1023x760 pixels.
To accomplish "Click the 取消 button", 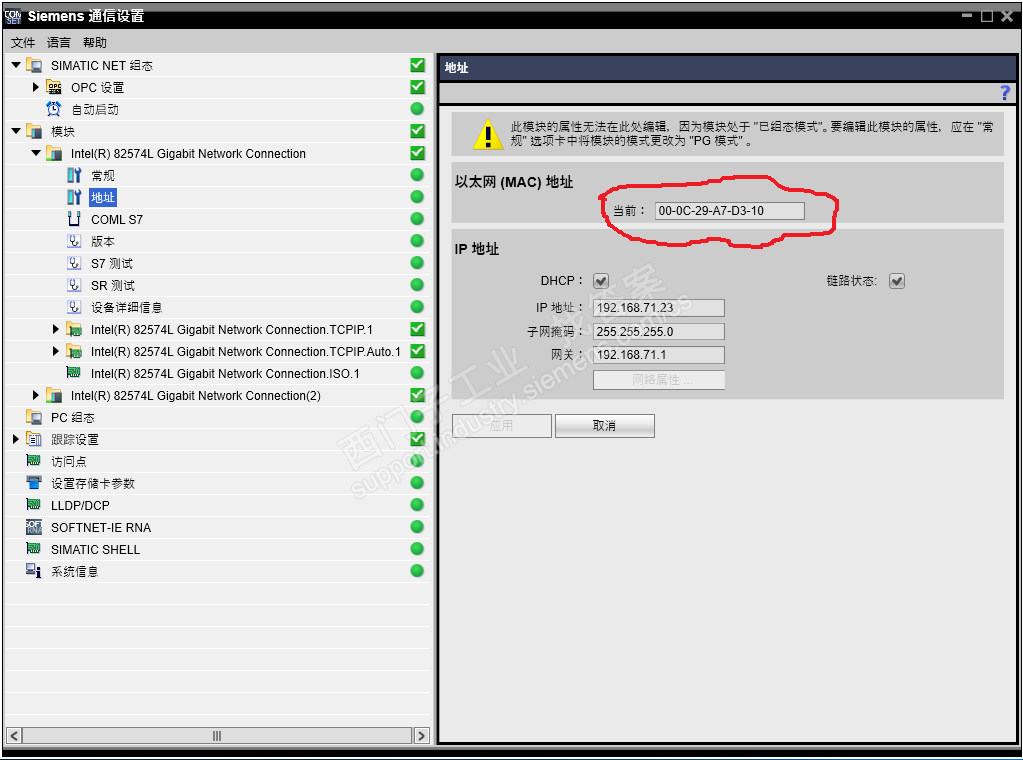I will pos(605,426).
